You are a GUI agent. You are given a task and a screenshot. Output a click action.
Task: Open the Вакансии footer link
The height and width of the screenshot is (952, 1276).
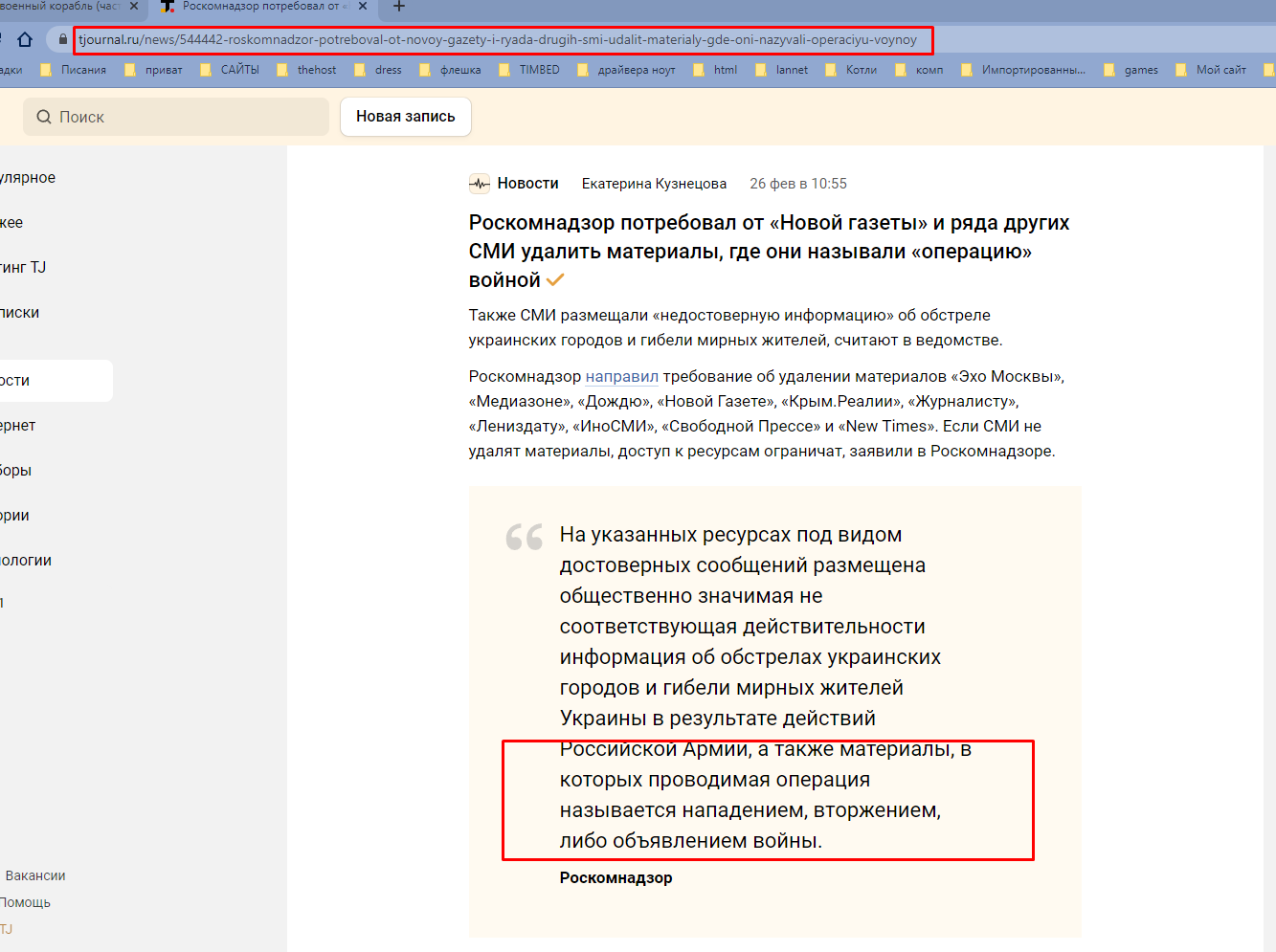(35, 875)
